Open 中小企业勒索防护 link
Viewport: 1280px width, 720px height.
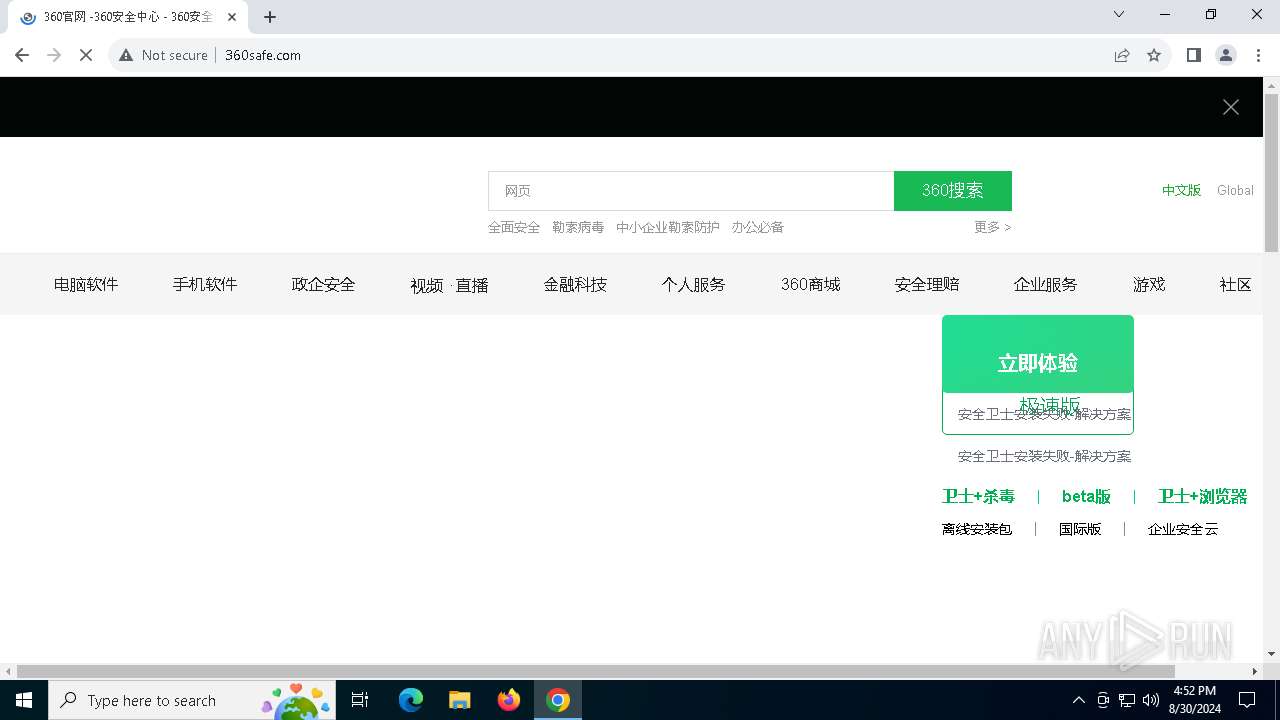(668, 227)
